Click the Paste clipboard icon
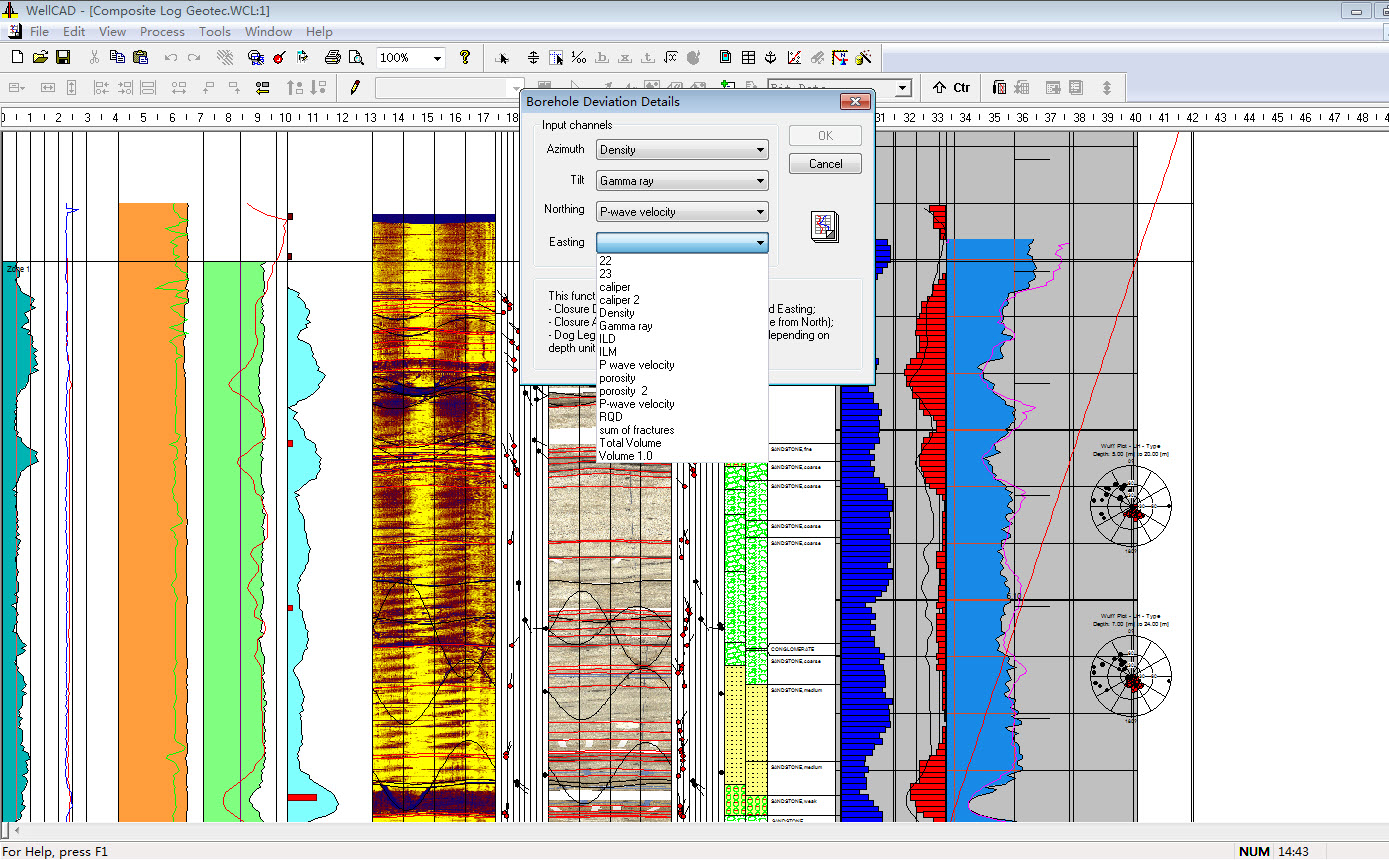 [140, 57]
